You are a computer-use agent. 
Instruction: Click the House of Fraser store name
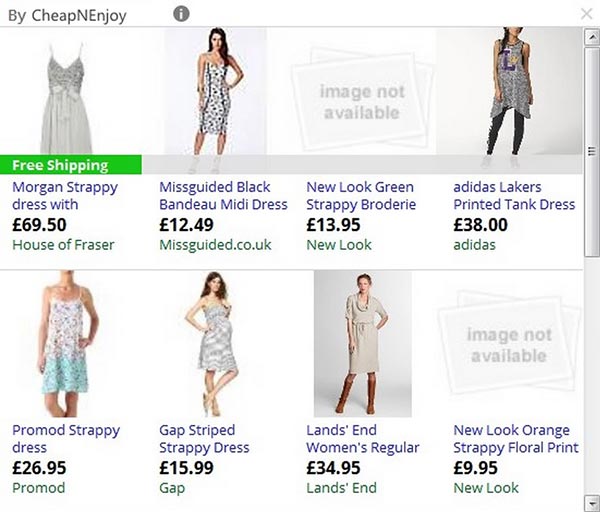coord(63,245)
